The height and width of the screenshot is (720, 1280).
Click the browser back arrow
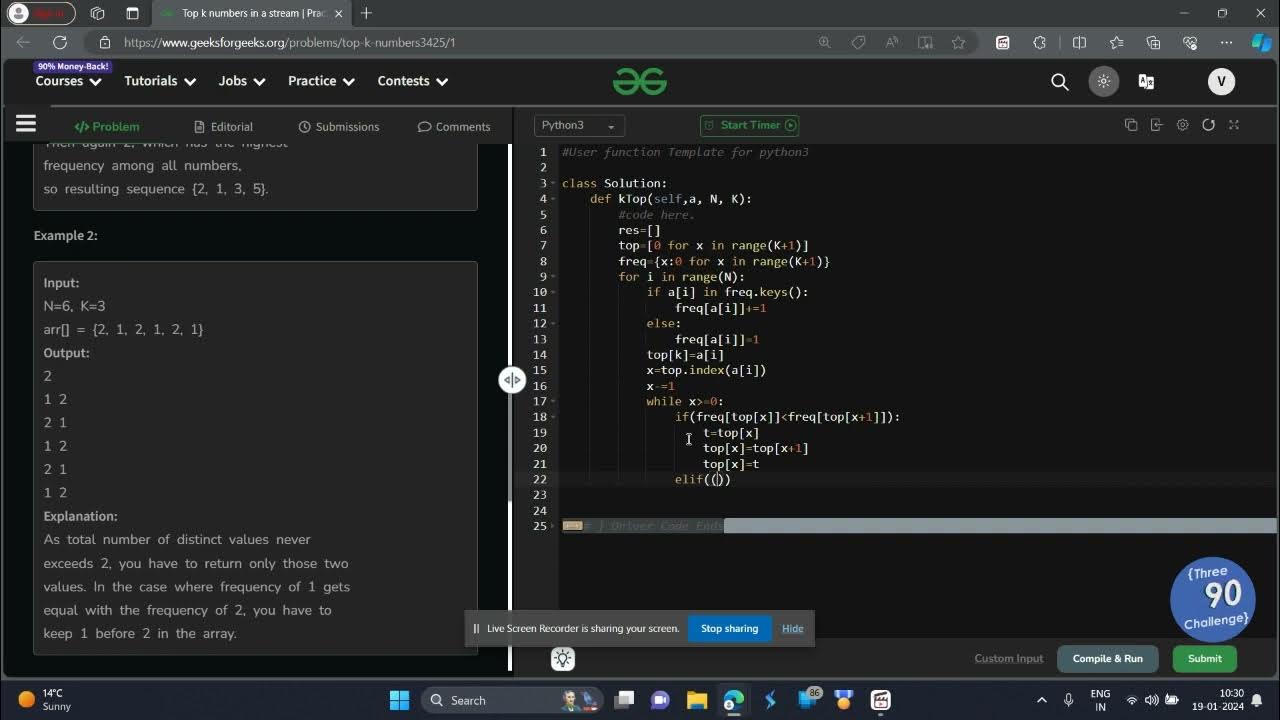tap(23, 43)
